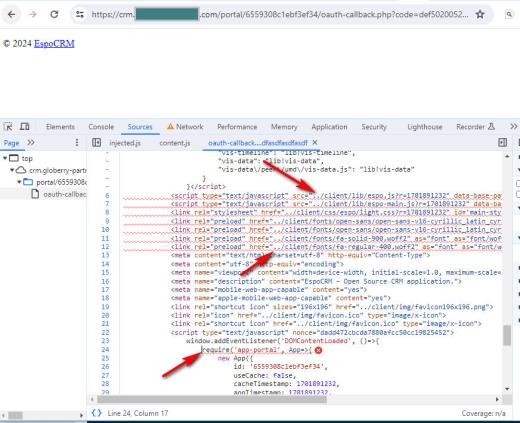Screen dimensions: 520x423
Task: Collapse the portal folder node
Action: point(19,182)
